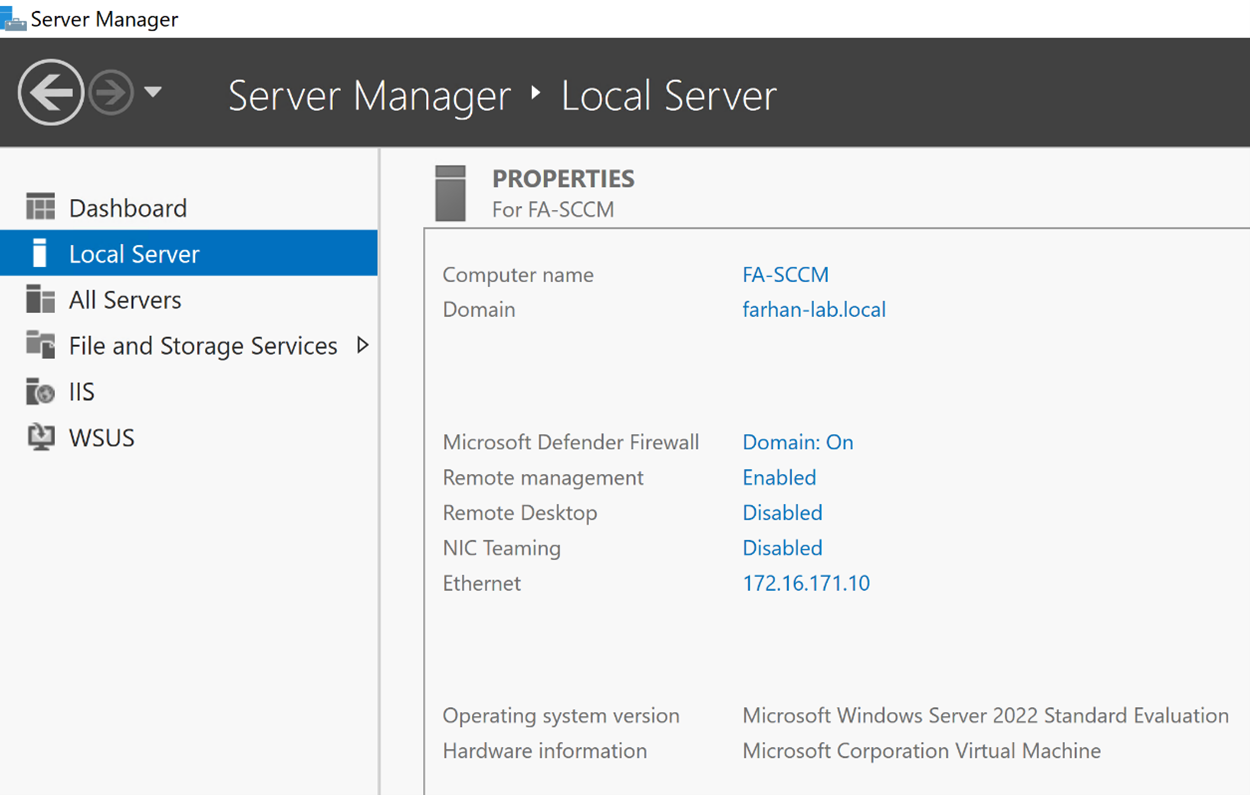Click the Server Manager breadcrumb title

[369, 96]
